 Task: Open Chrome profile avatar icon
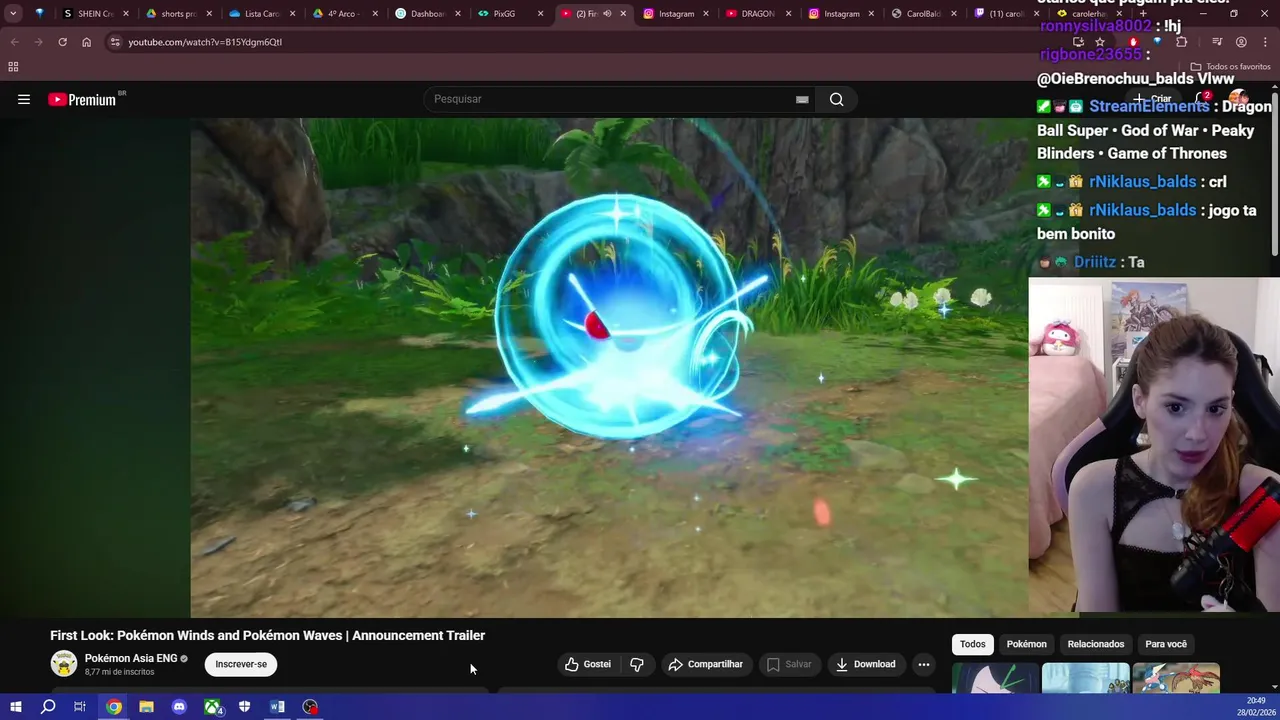coord(1241,42)
